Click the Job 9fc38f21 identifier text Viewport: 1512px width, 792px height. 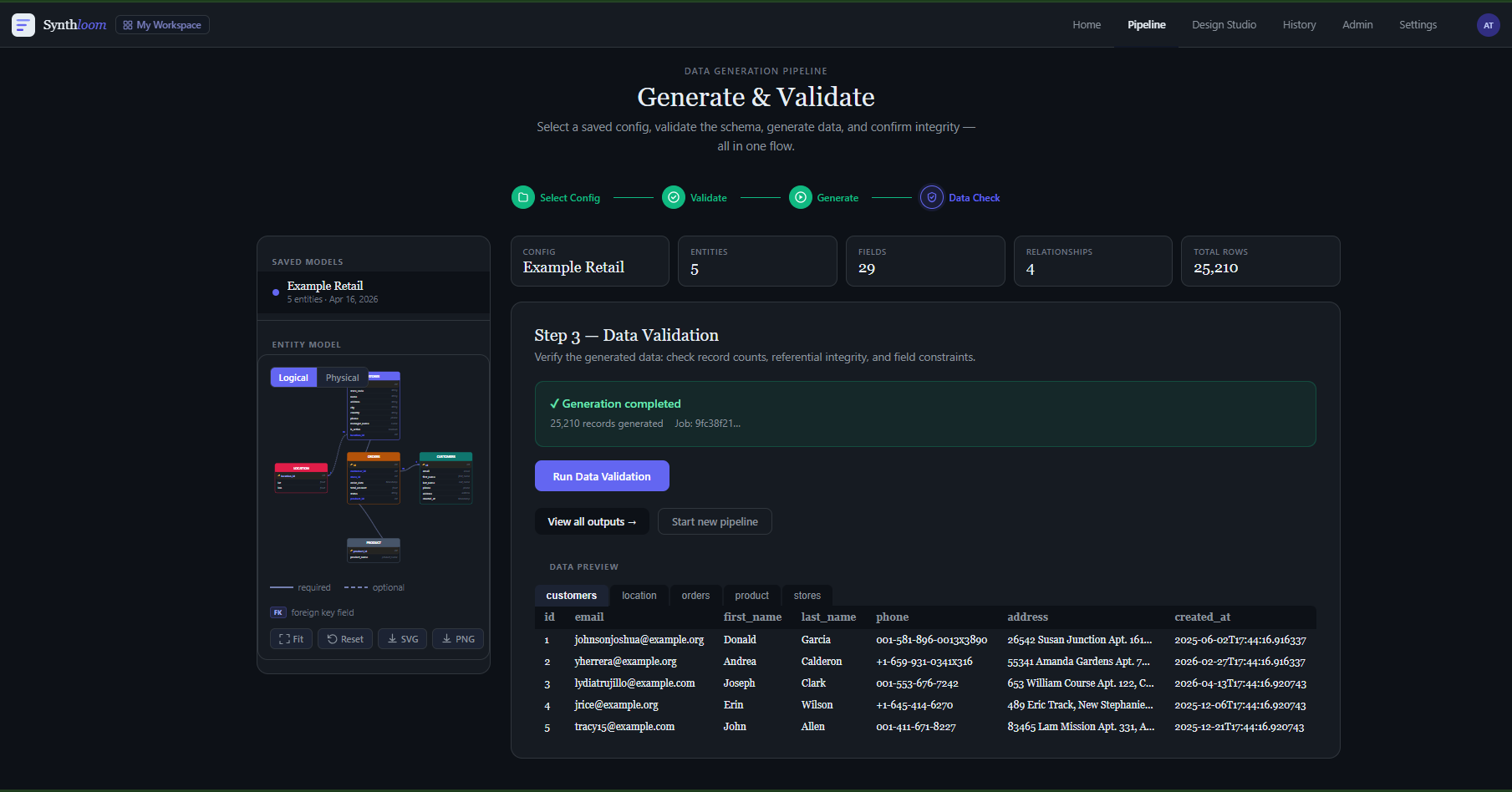coord(707,424)
